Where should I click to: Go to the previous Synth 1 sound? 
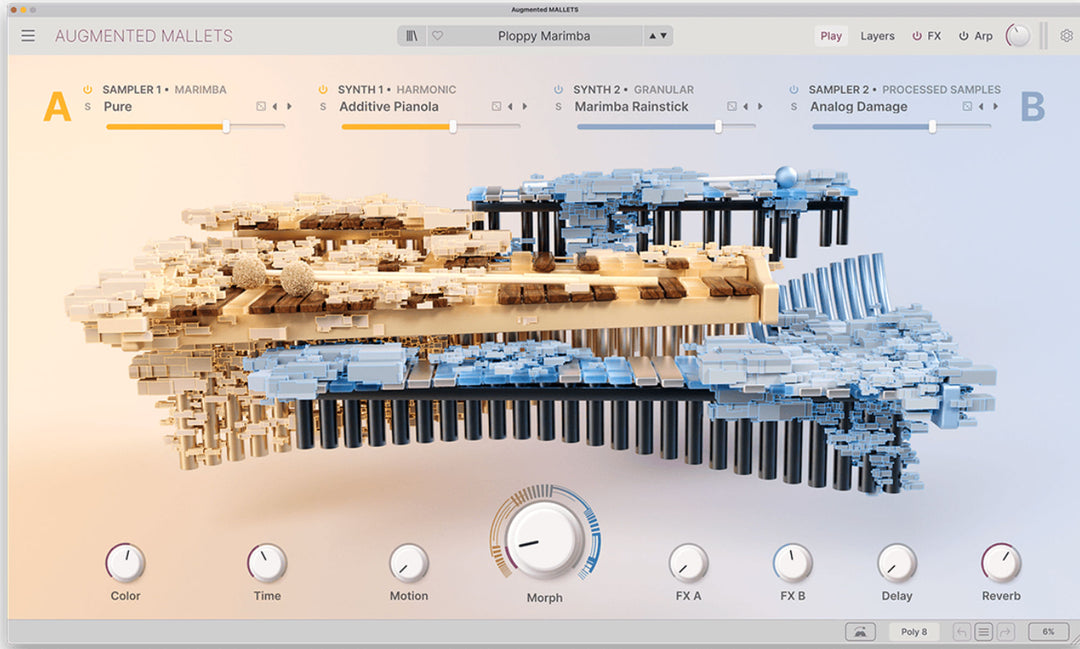(x=510, y=106)
